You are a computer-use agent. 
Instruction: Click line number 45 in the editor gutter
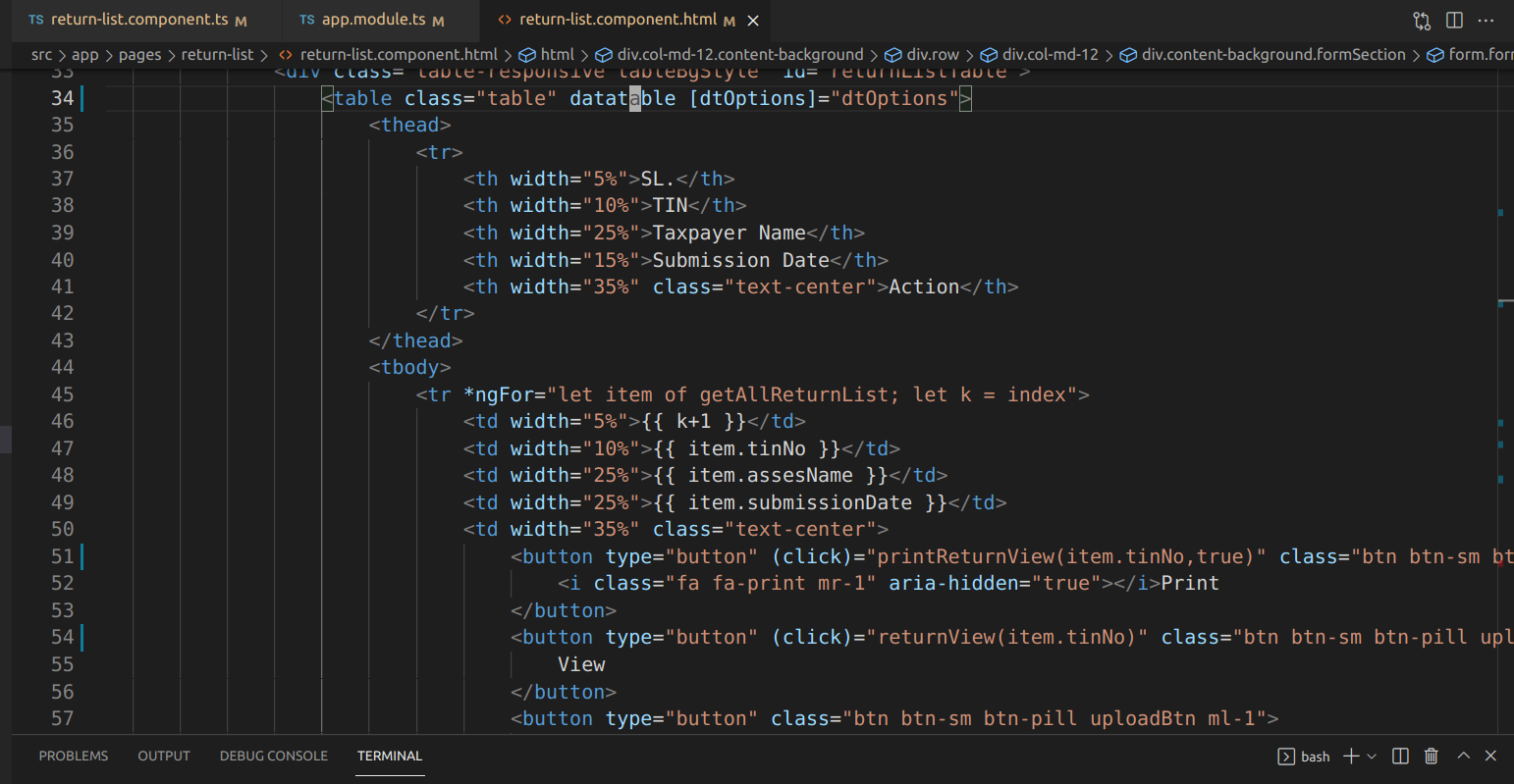pos(62,393)
